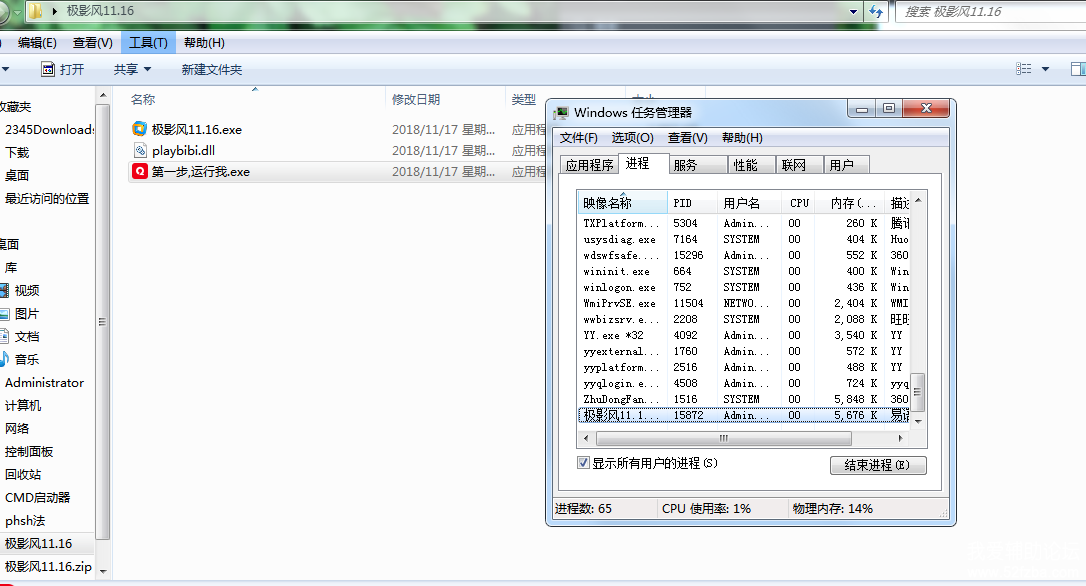Select 回收站 in the sidebar
The width and height of the screenshot is (1086, 586).
coord(23,474)
